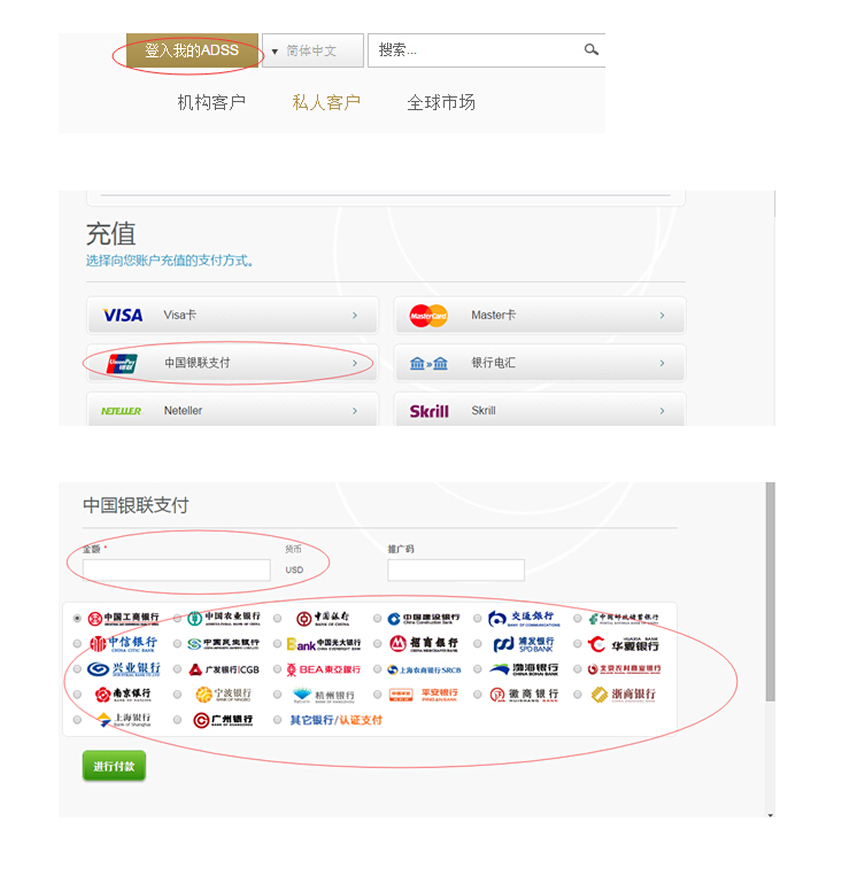
Task: Click the 兴业银行 bank logo
Action: click(124, 669)
